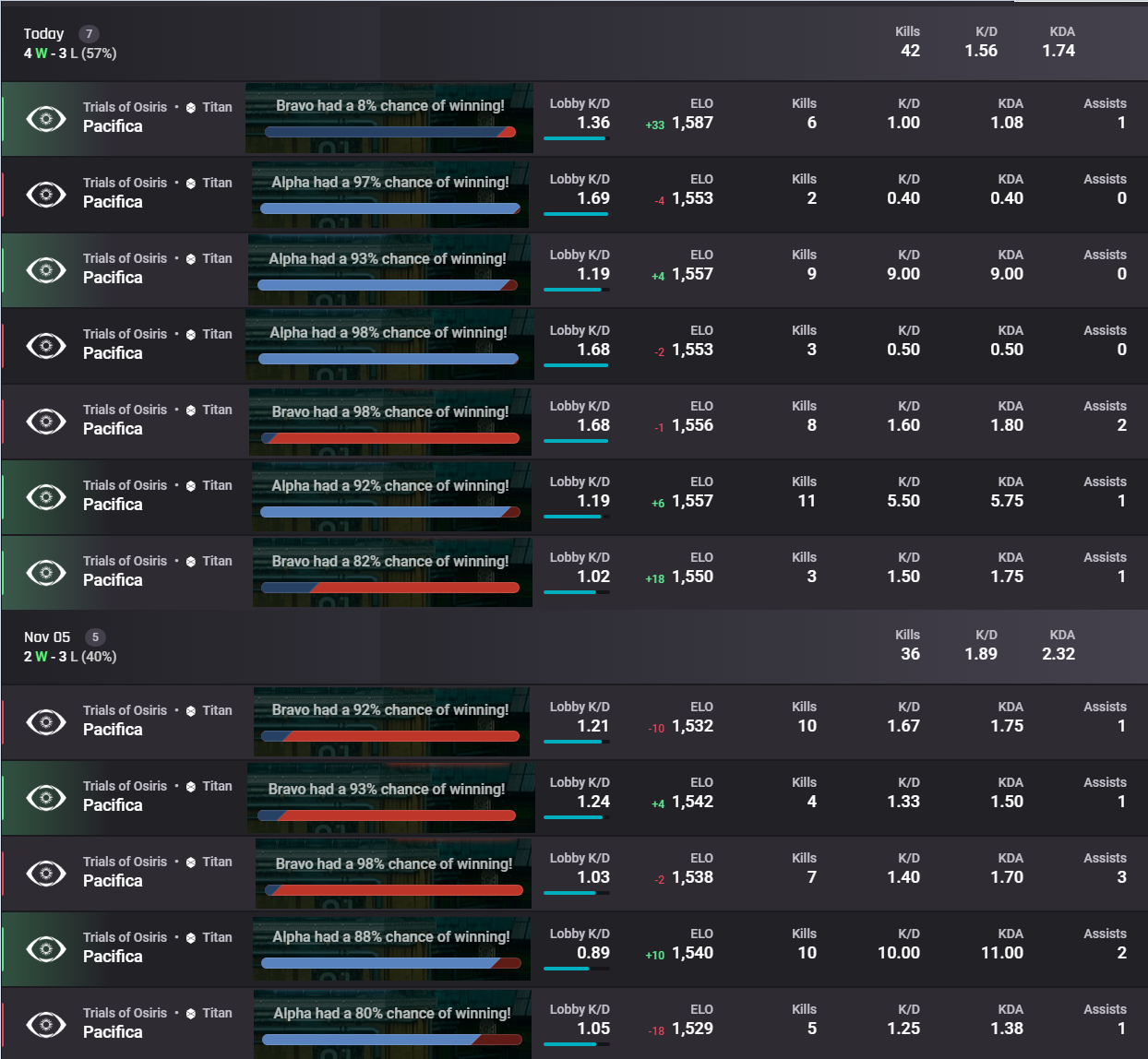Image resolution: width=1148 pixels, height=1059 pixels.
Task: Click the Titan class icon in the Alpha 80% row
Action: click(191, 1013)
